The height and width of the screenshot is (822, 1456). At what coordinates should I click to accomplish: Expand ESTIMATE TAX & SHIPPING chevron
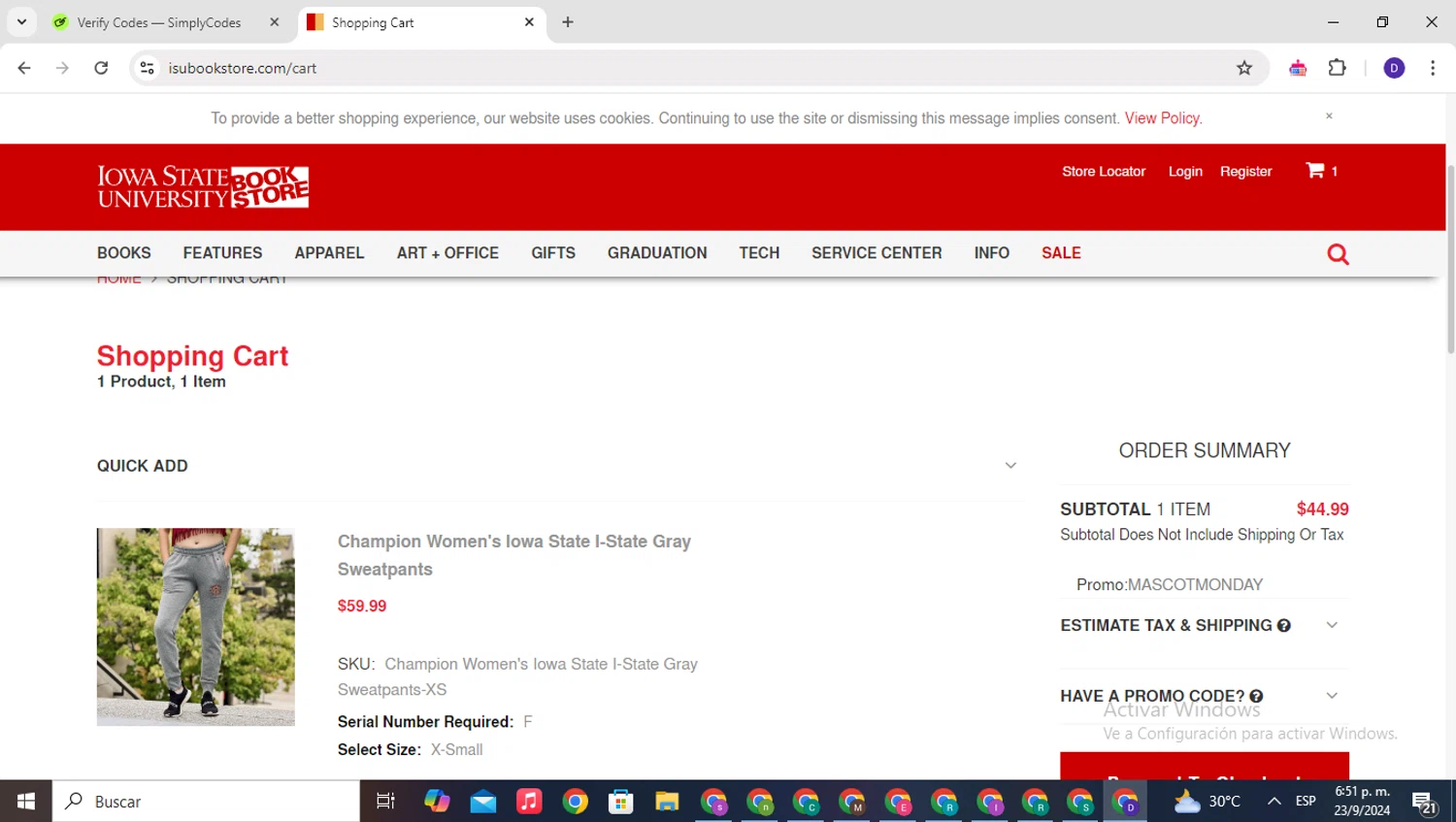click(x=1332, y=625)
